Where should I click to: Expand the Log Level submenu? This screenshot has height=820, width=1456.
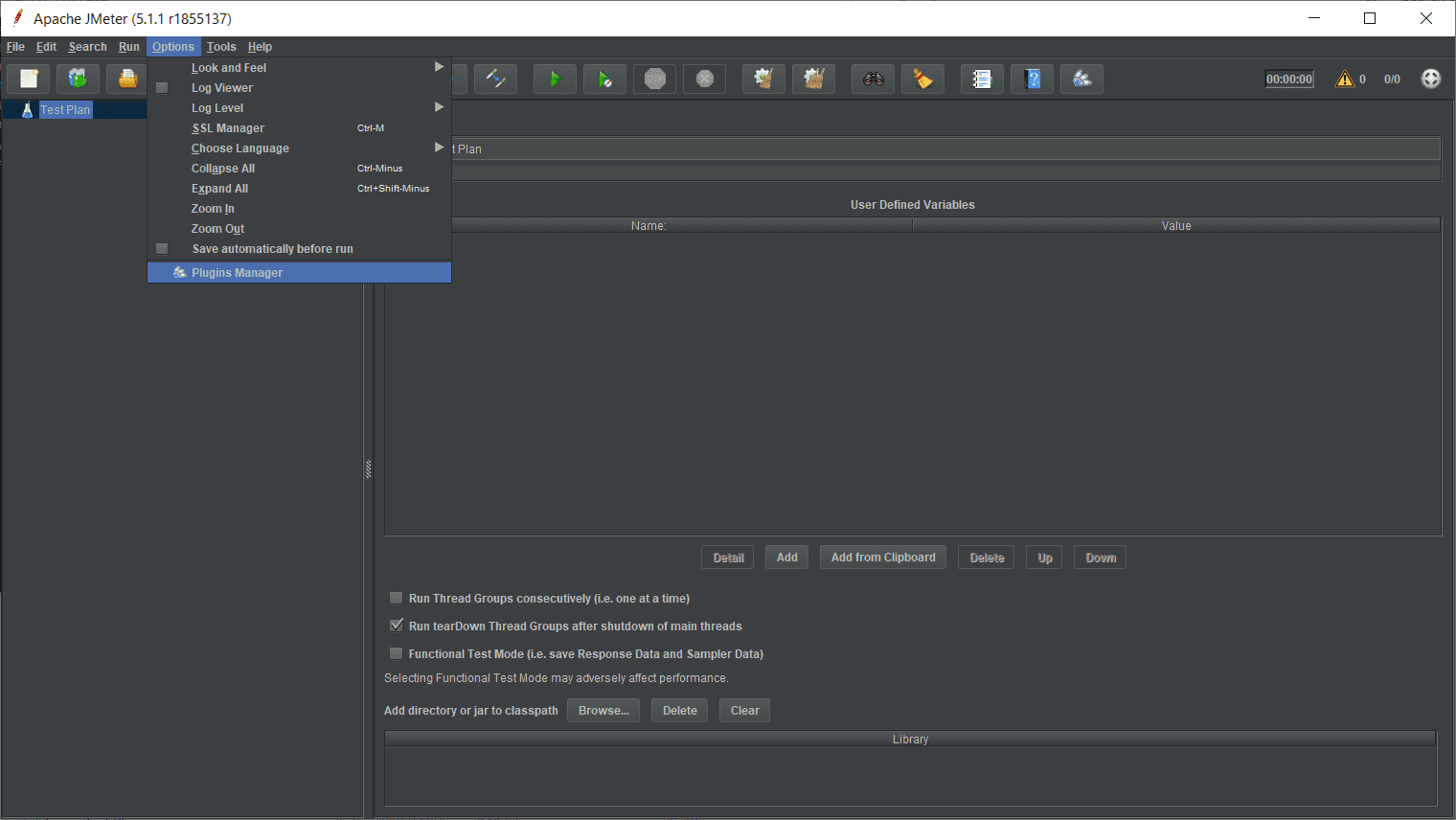pos(299,108)
